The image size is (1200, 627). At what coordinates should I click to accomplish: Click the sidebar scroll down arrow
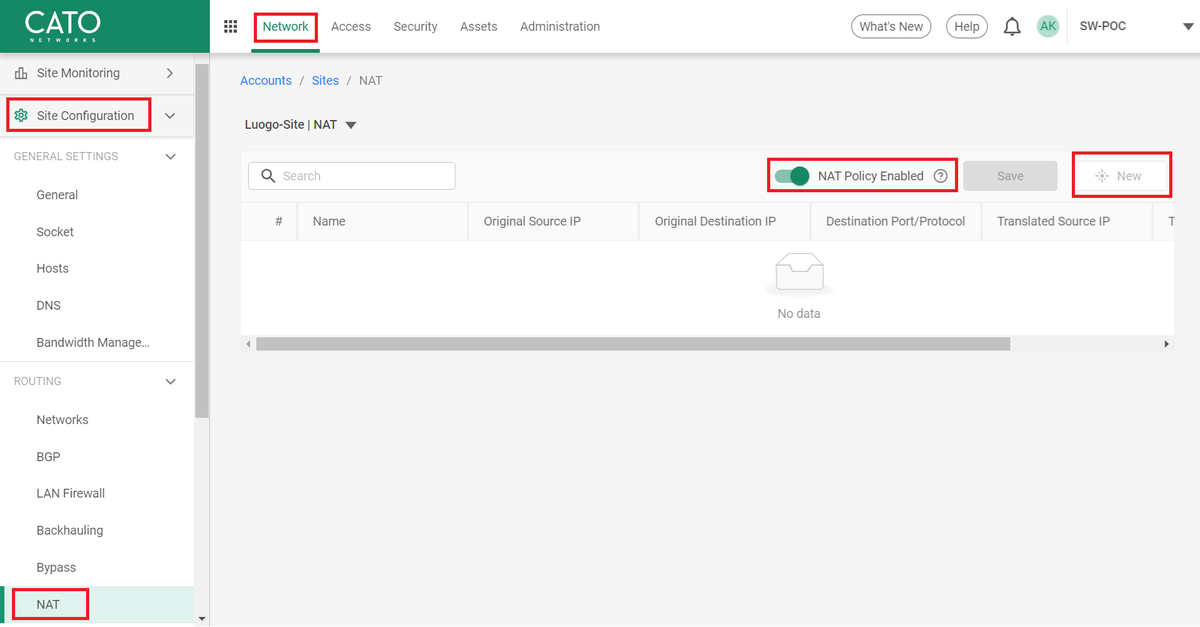pos(202,619)
